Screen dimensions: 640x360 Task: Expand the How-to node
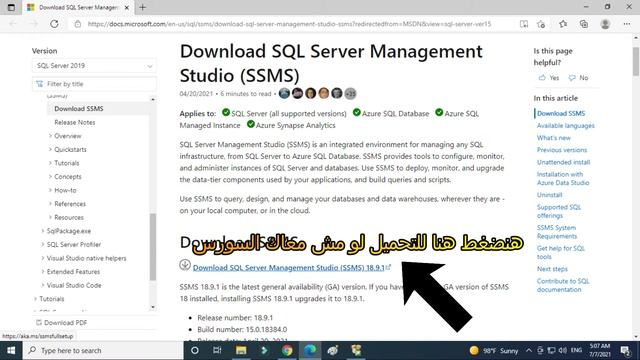click(x=50, y=190)
